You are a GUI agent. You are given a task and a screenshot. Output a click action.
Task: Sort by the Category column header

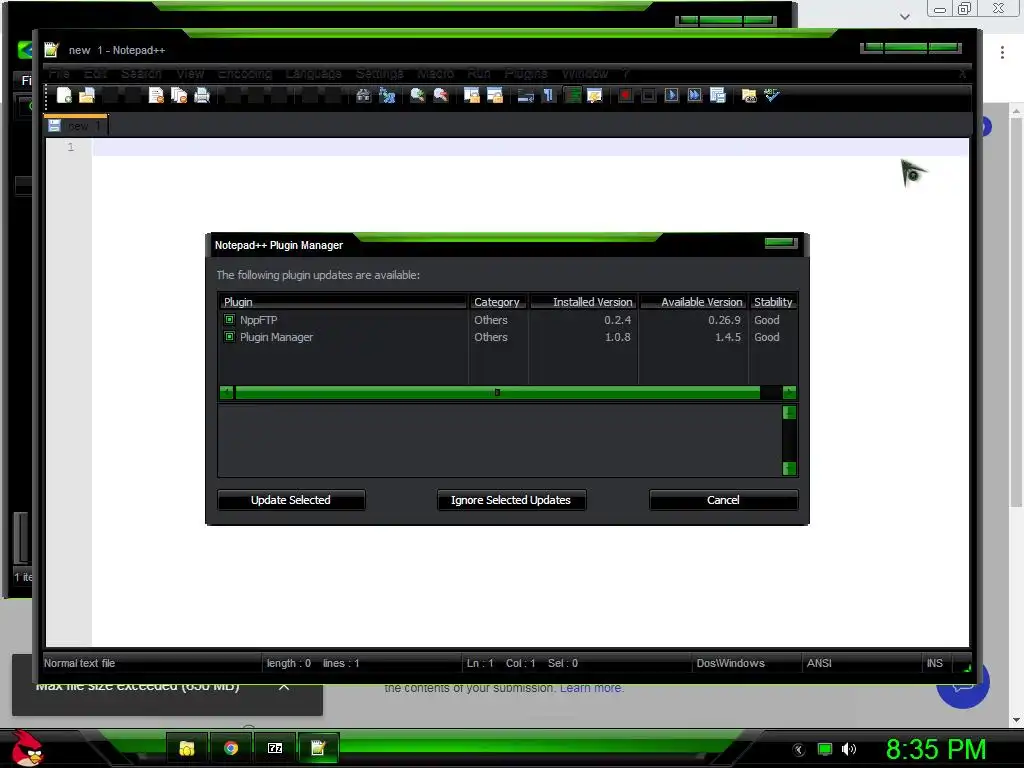pos(498,302)
